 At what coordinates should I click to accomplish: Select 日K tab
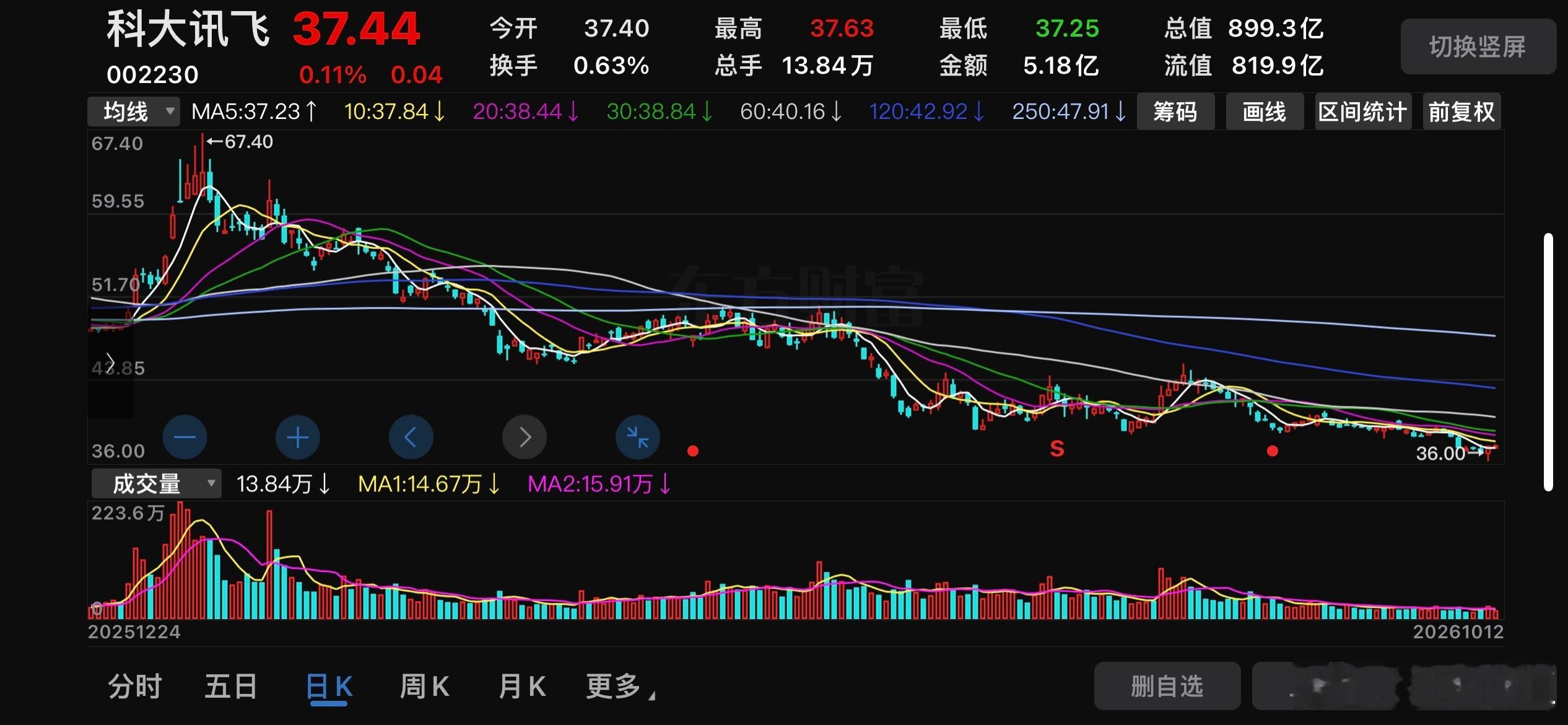pyautogui.click(x=329, y=688)
